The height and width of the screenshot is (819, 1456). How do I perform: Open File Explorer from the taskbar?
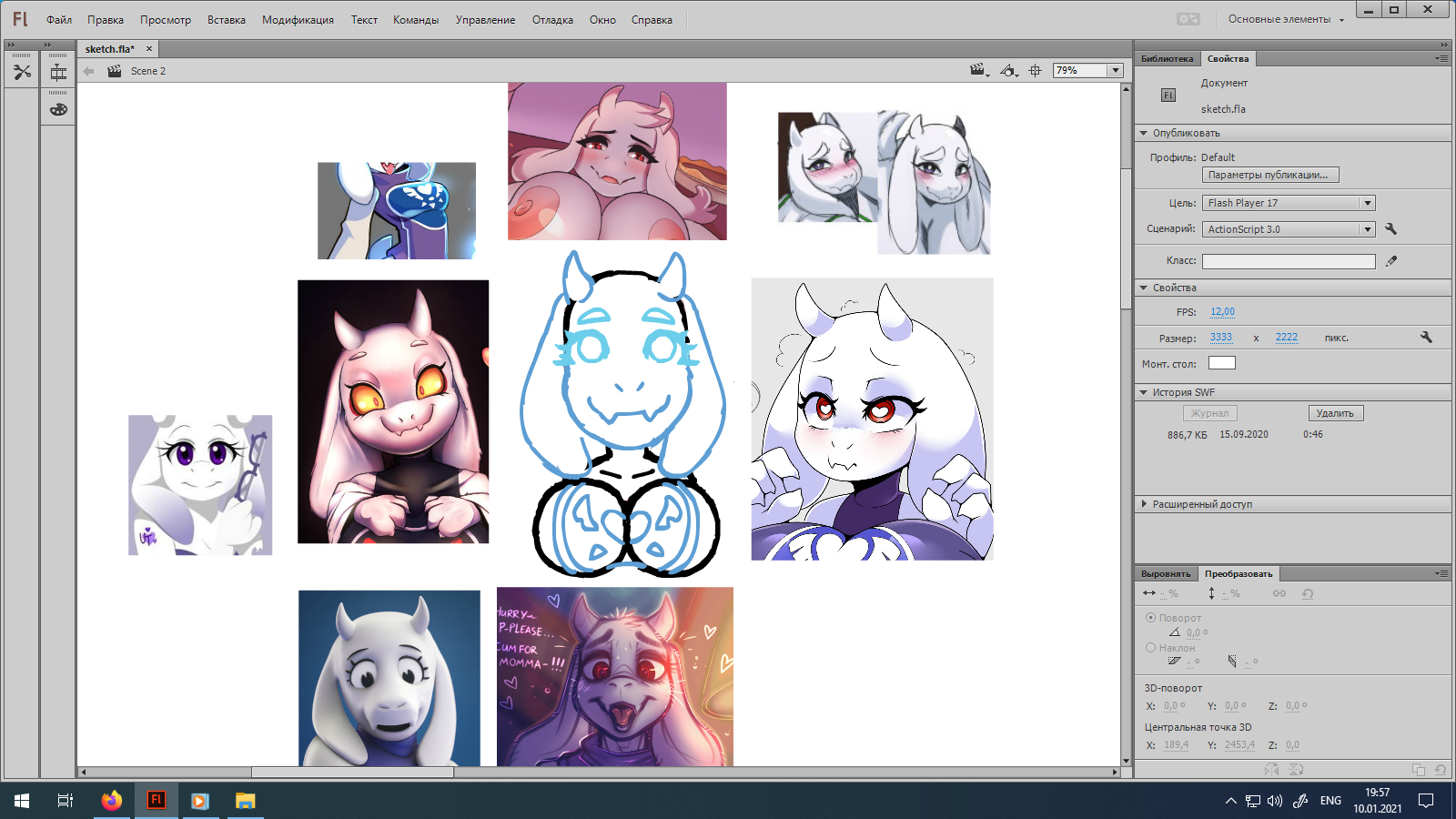tap(245, 801)
